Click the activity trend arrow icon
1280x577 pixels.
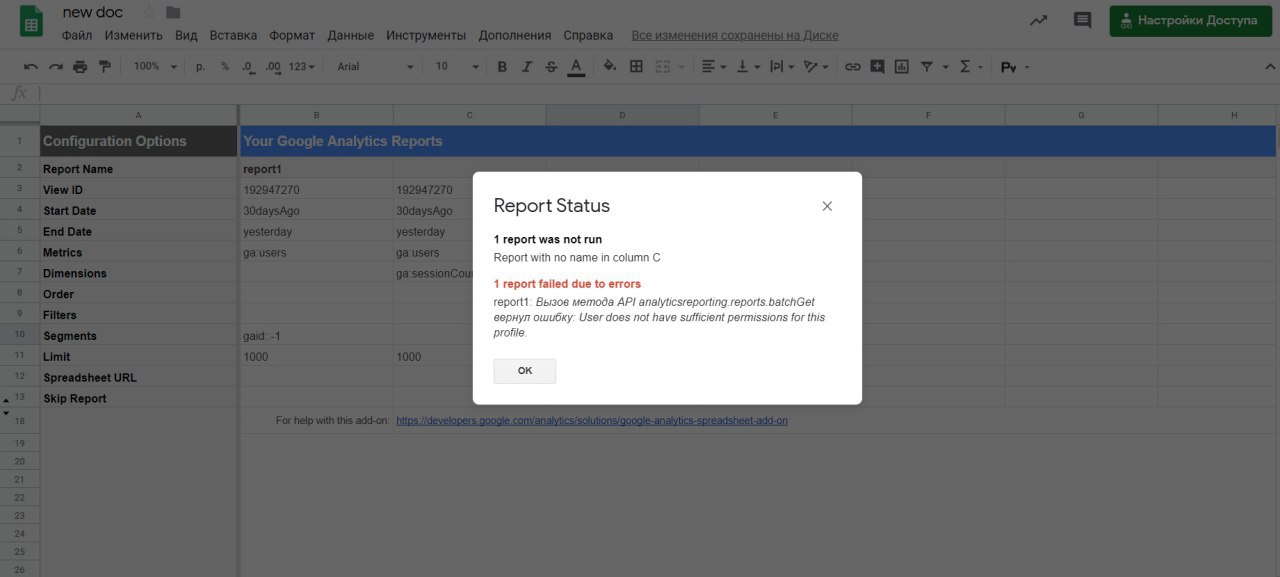(1039, 20)
